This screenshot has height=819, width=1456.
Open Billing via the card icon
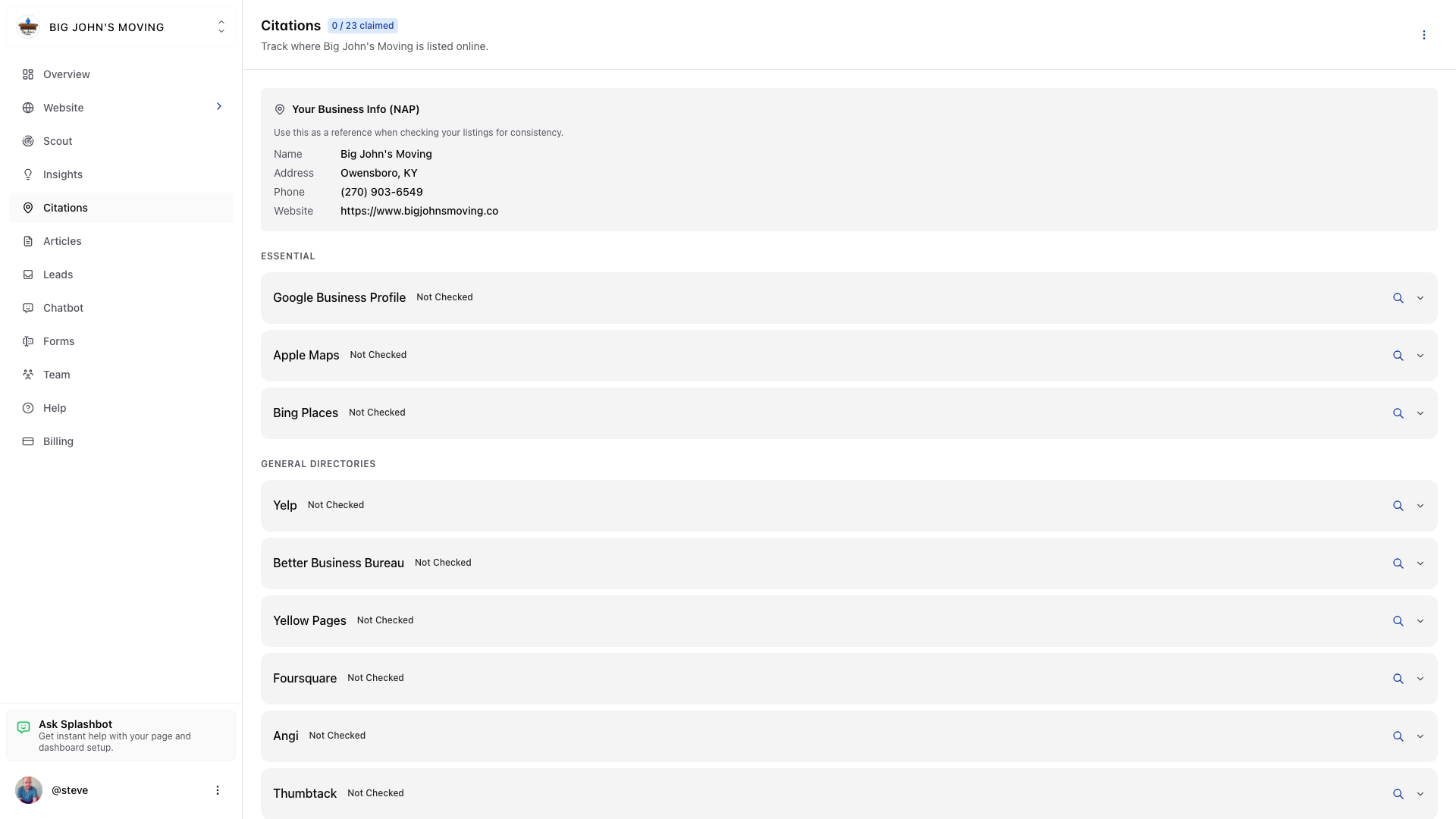tap(28, 441)
